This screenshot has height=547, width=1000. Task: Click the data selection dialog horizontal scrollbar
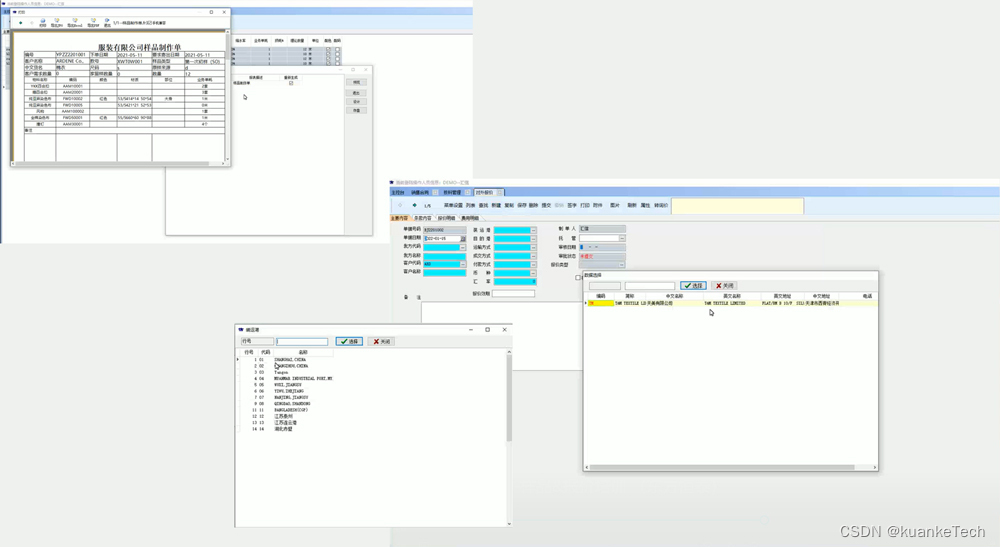pyautogui.click(x=722, y=467)
